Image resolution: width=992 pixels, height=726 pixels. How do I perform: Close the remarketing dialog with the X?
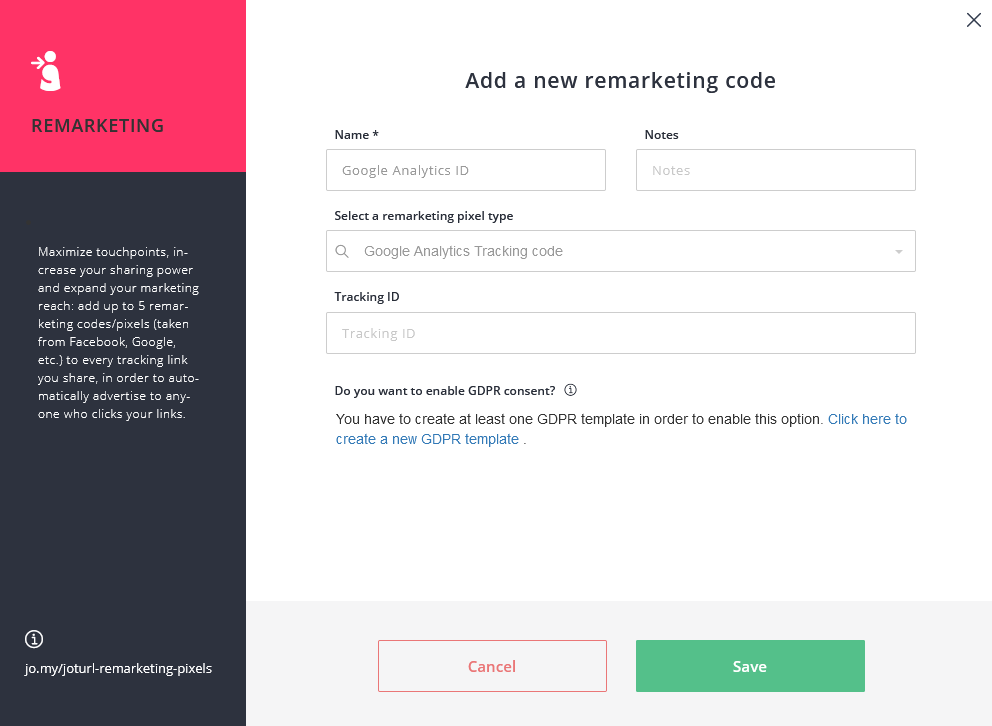(974, 20)
